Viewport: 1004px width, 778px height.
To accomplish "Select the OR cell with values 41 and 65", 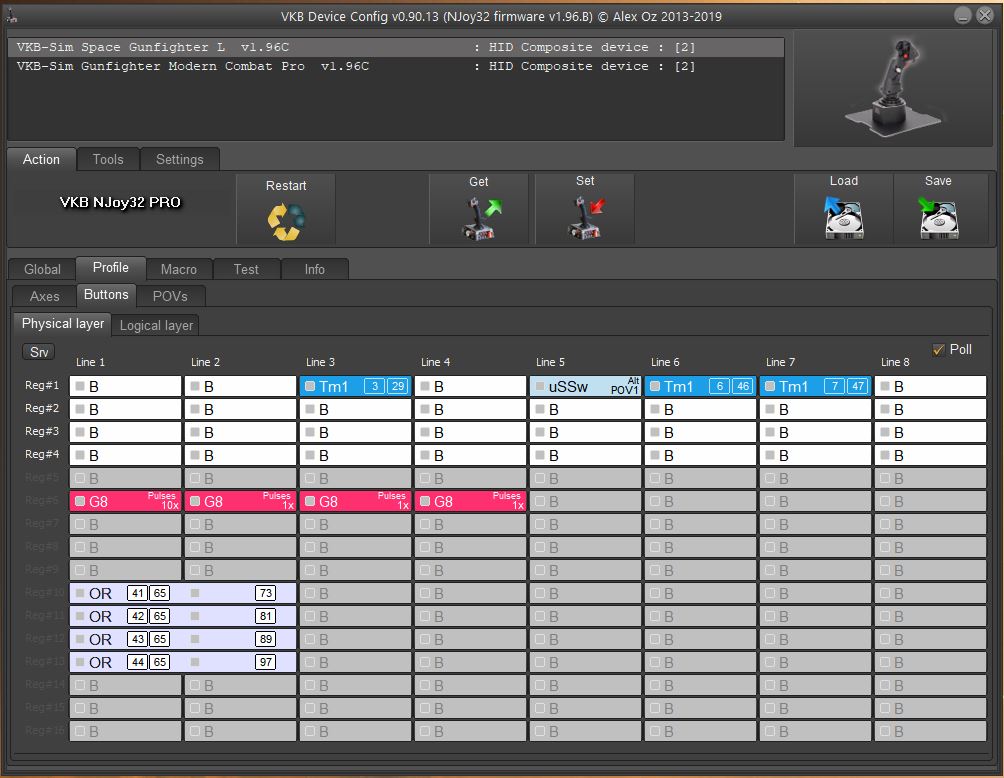I will (x=125, y=593).
